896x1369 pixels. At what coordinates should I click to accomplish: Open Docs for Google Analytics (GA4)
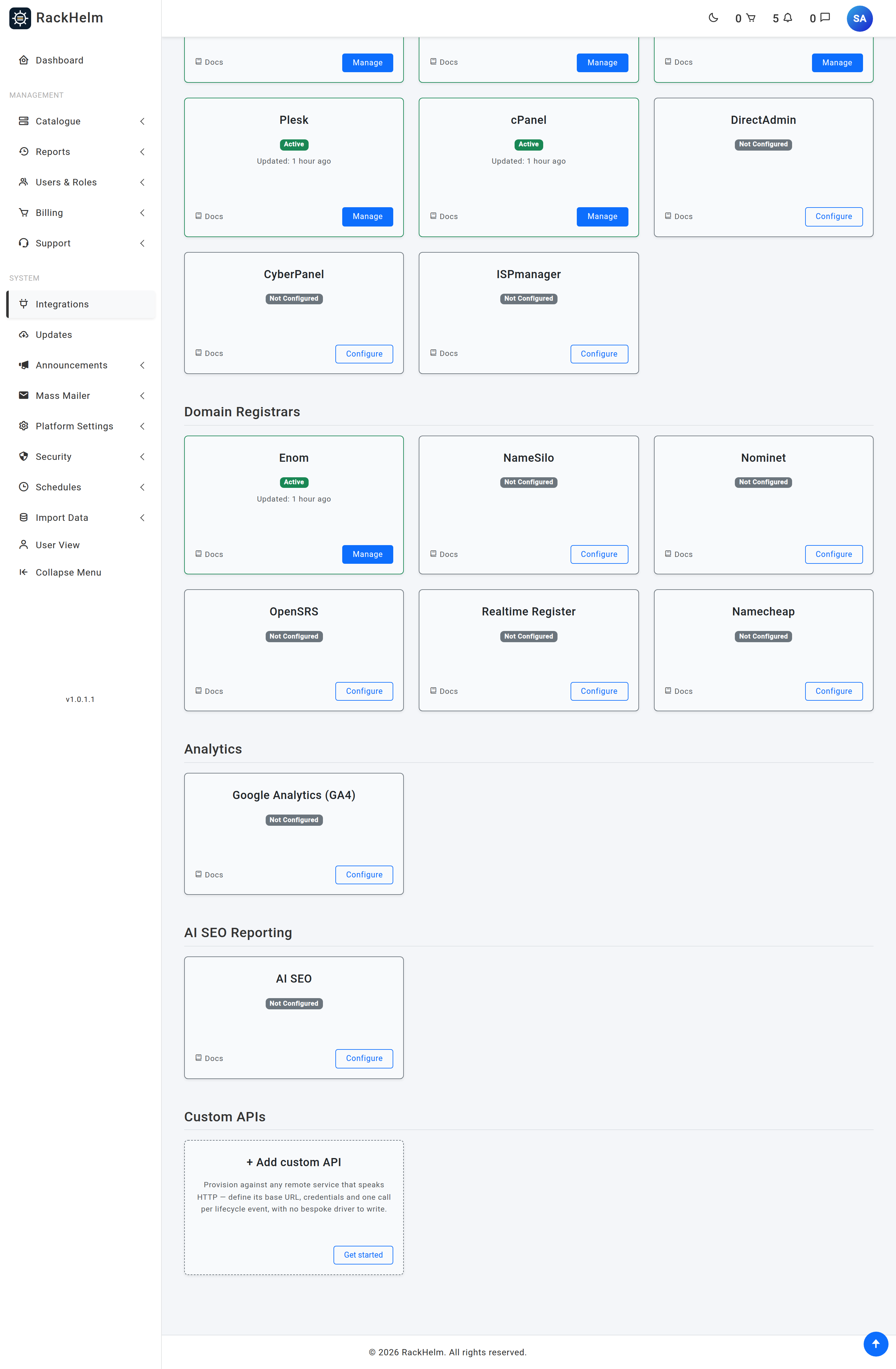209,874
